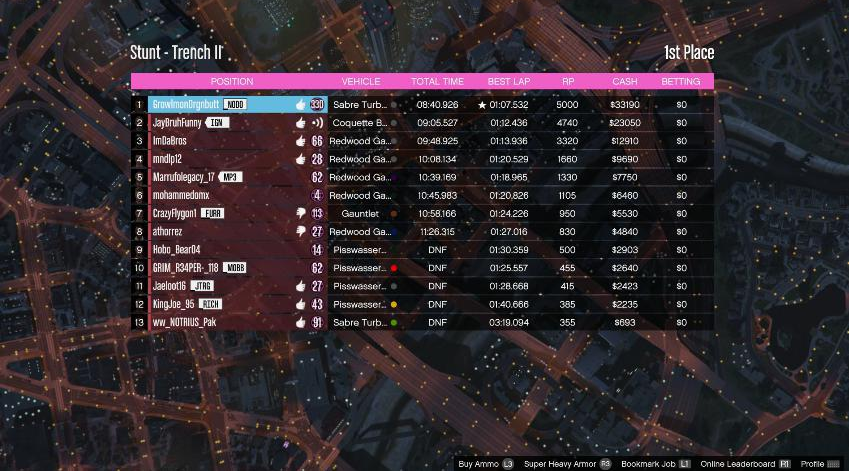Select player name Hobo_Bear04
Viewport: 849px width, 471px height.
(177, 250)
